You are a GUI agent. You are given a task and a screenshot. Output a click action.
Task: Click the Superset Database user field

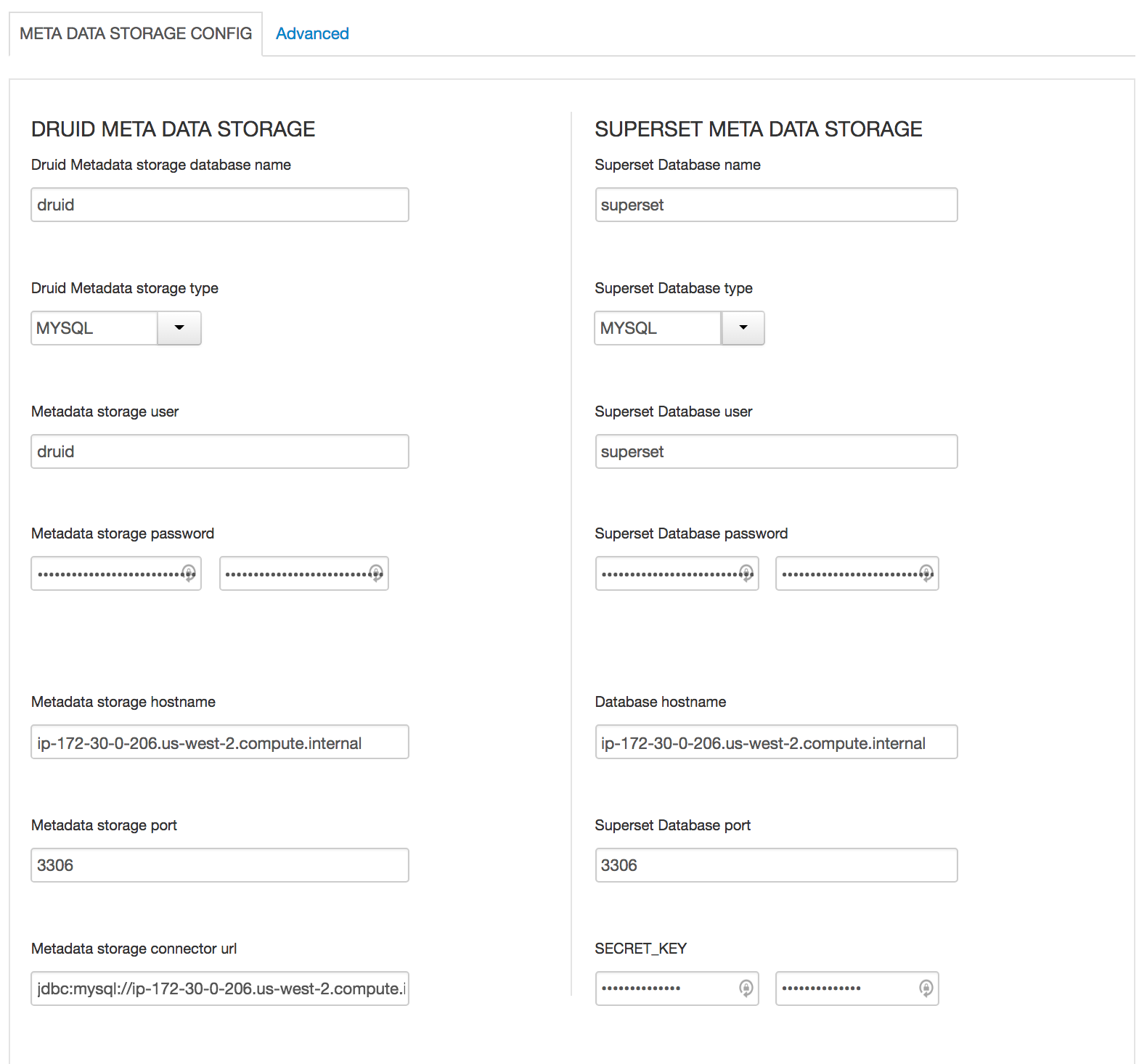[x=776, y=451]
